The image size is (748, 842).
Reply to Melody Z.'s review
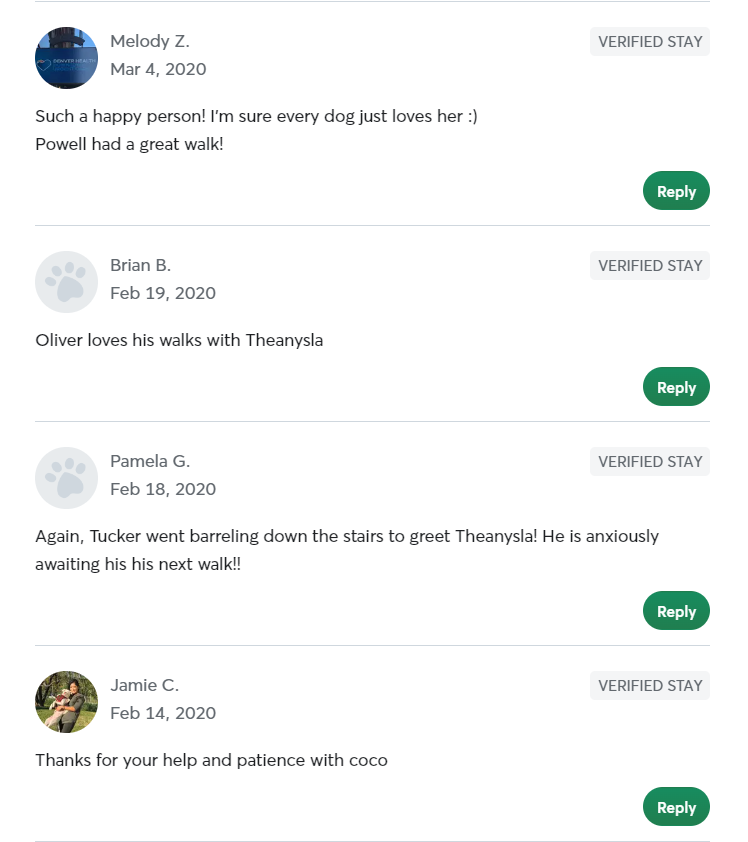tap(676, 190)
